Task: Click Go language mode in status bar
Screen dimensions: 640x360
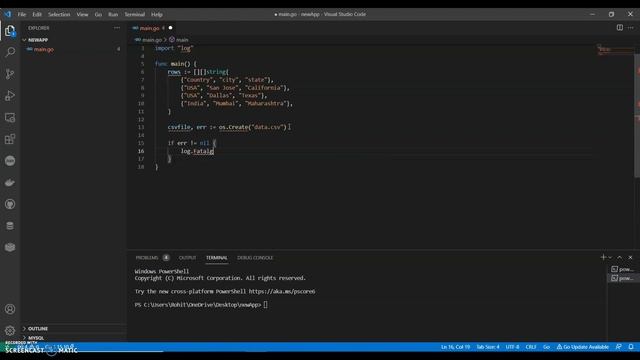Action: pyautogui.click(x=547, y=347)
